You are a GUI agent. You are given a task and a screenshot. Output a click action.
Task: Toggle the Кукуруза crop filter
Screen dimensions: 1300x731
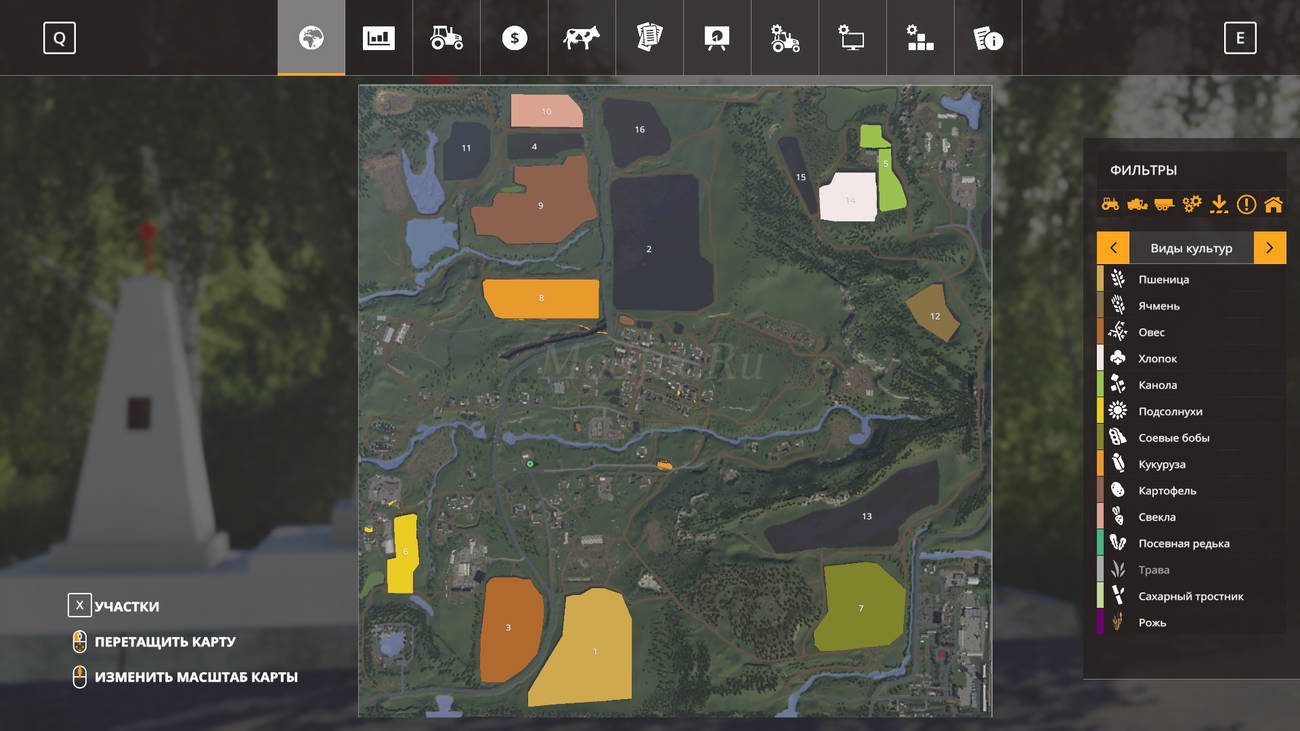pos(1191,464)
